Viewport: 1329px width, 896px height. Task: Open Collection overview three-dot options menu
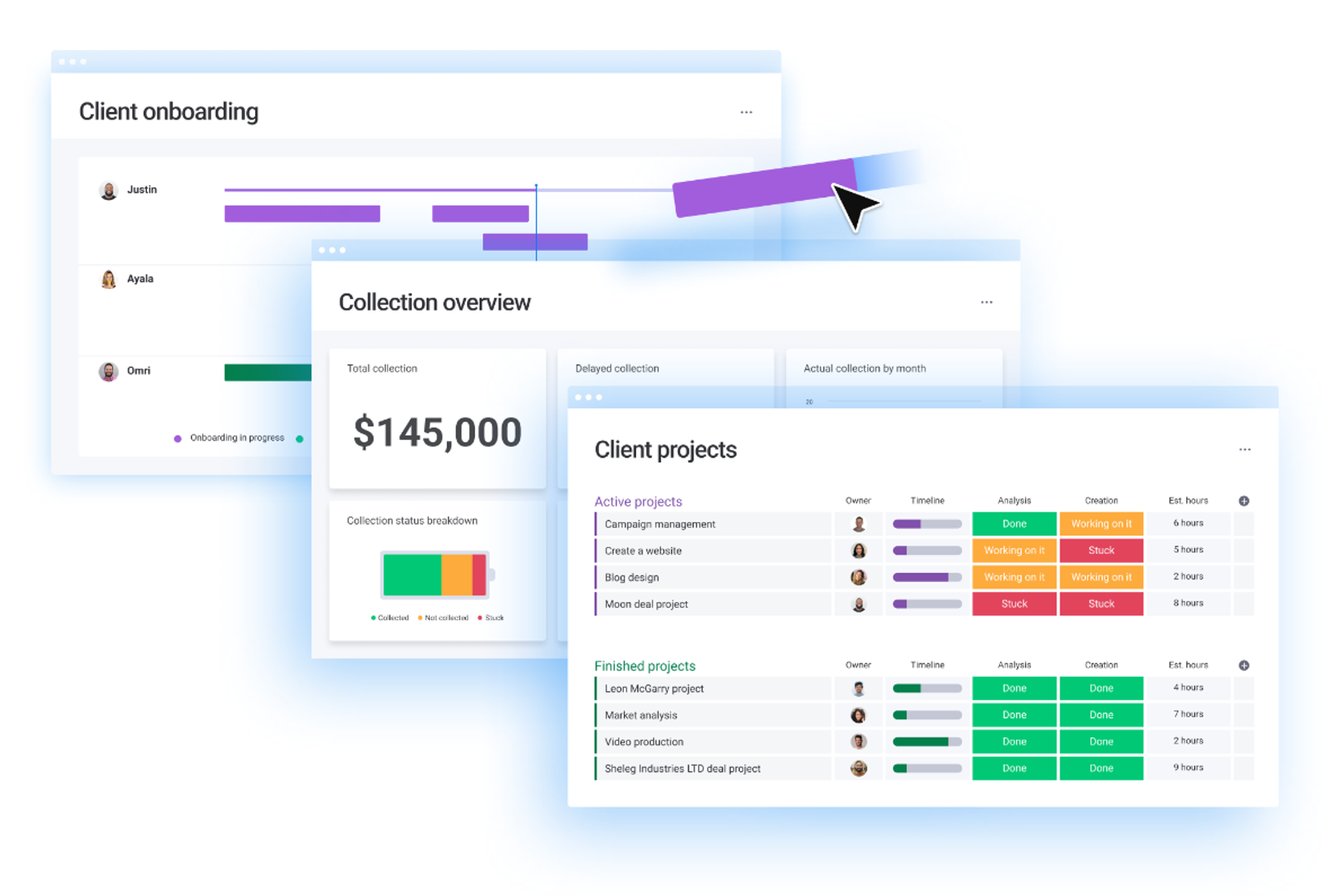point(986,302)
